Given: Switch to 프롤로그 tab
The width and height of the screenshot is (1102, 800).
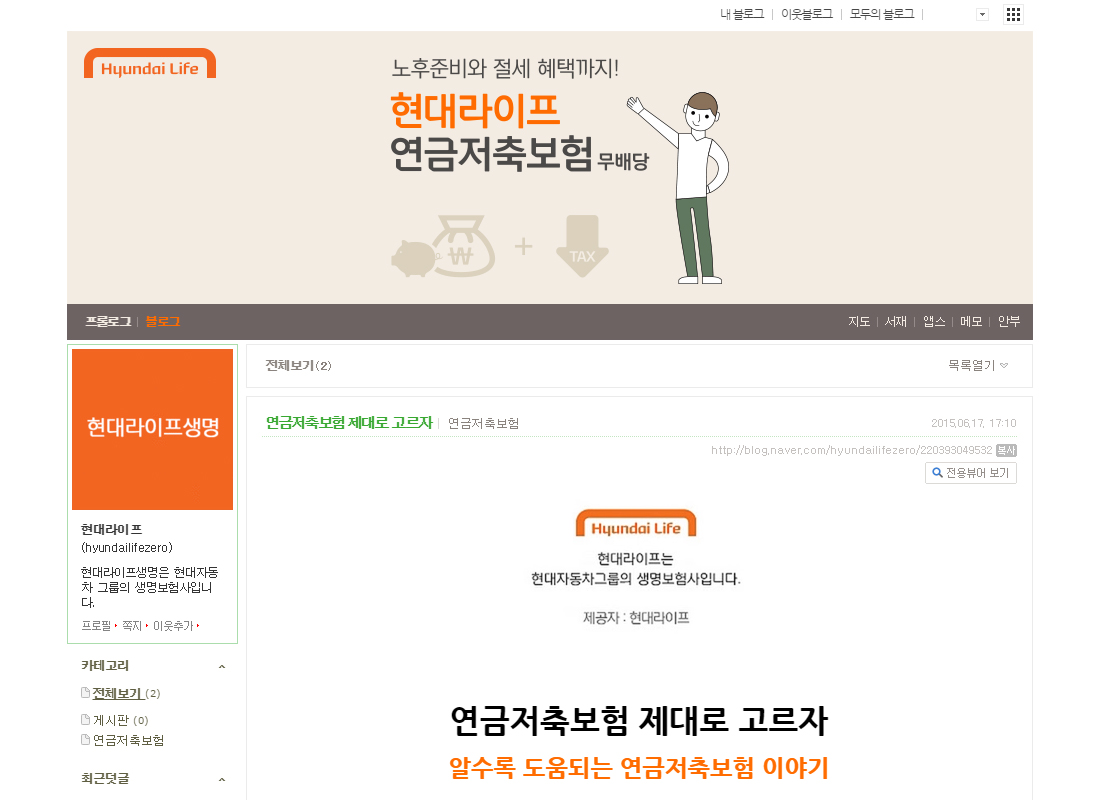Looking at the screenshot, I should point(108,321).
